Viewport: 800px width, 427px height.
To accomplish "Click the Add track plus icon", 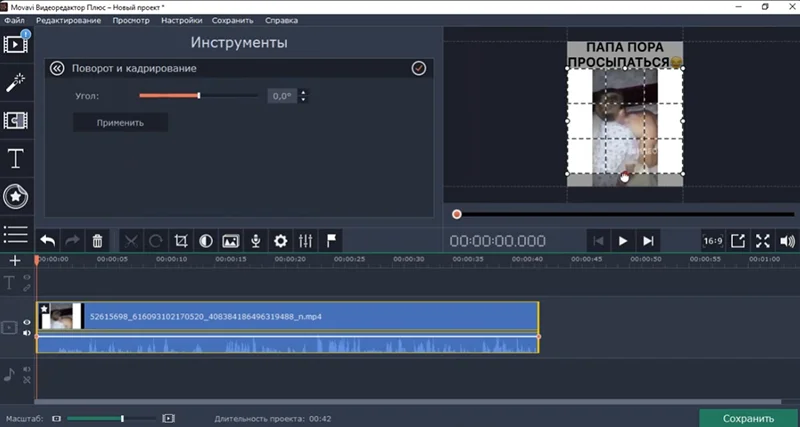I will tap(15, 261).
